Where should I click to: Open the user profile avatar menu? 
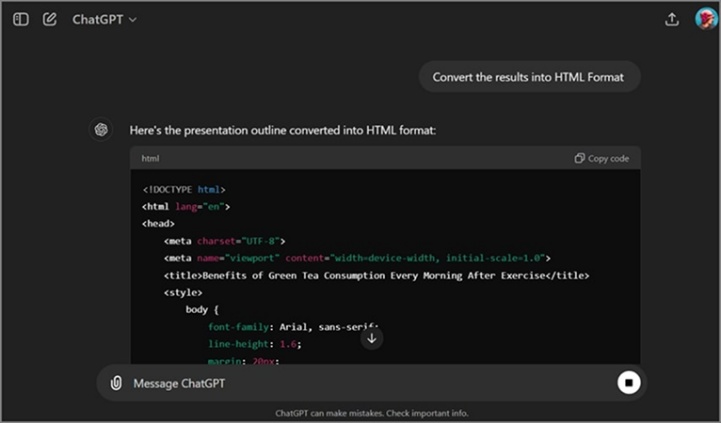point(705,19)
